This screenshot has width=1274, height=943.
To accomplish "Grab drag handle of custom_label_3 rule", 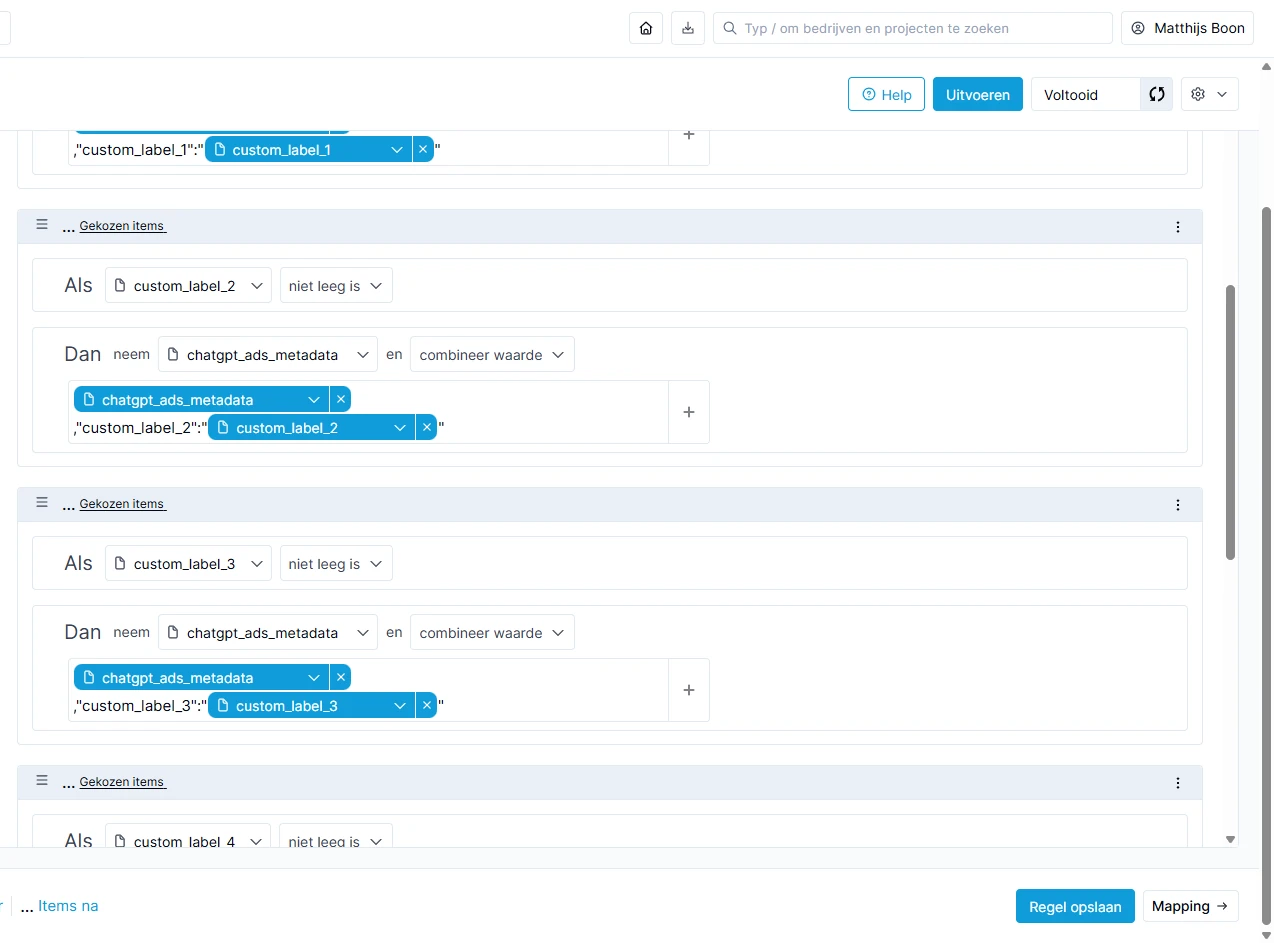I will [42, 503].
